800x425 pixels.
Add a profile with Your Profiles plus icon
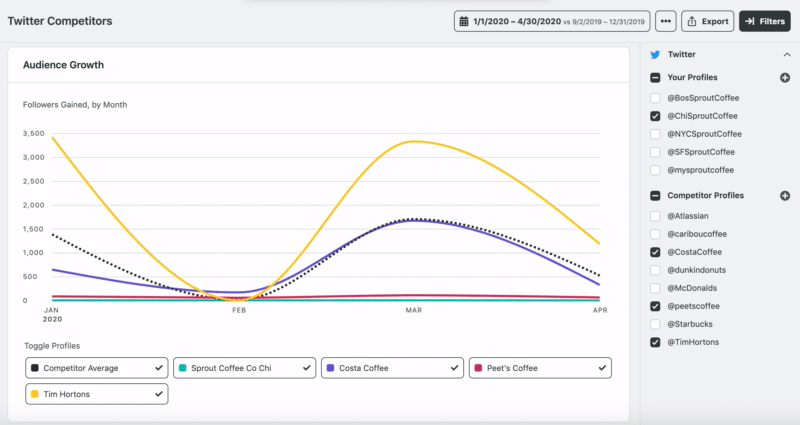[x=785, y=78]
